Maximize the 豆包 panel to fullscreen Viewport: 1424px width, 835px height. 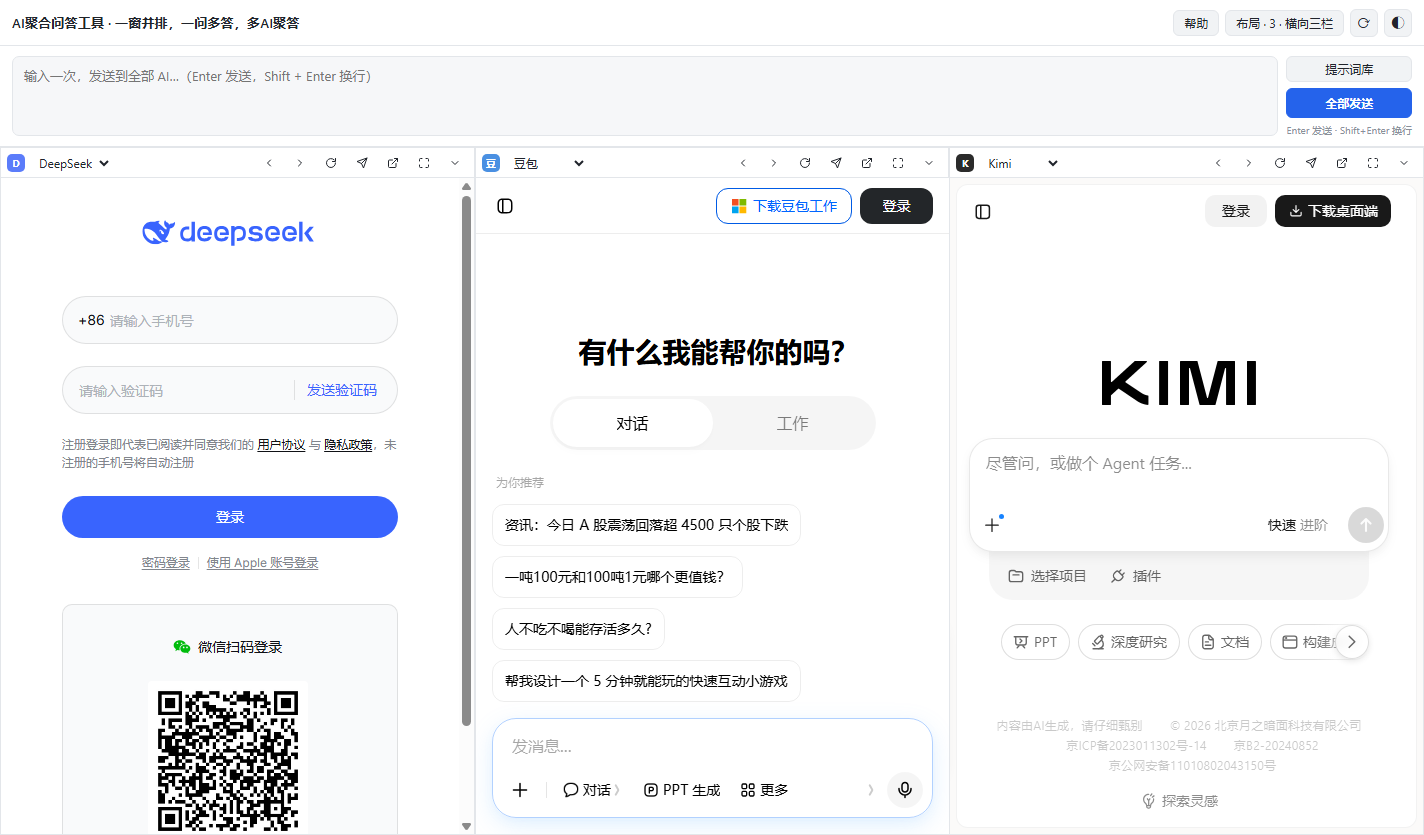click(x=898, y=163)
